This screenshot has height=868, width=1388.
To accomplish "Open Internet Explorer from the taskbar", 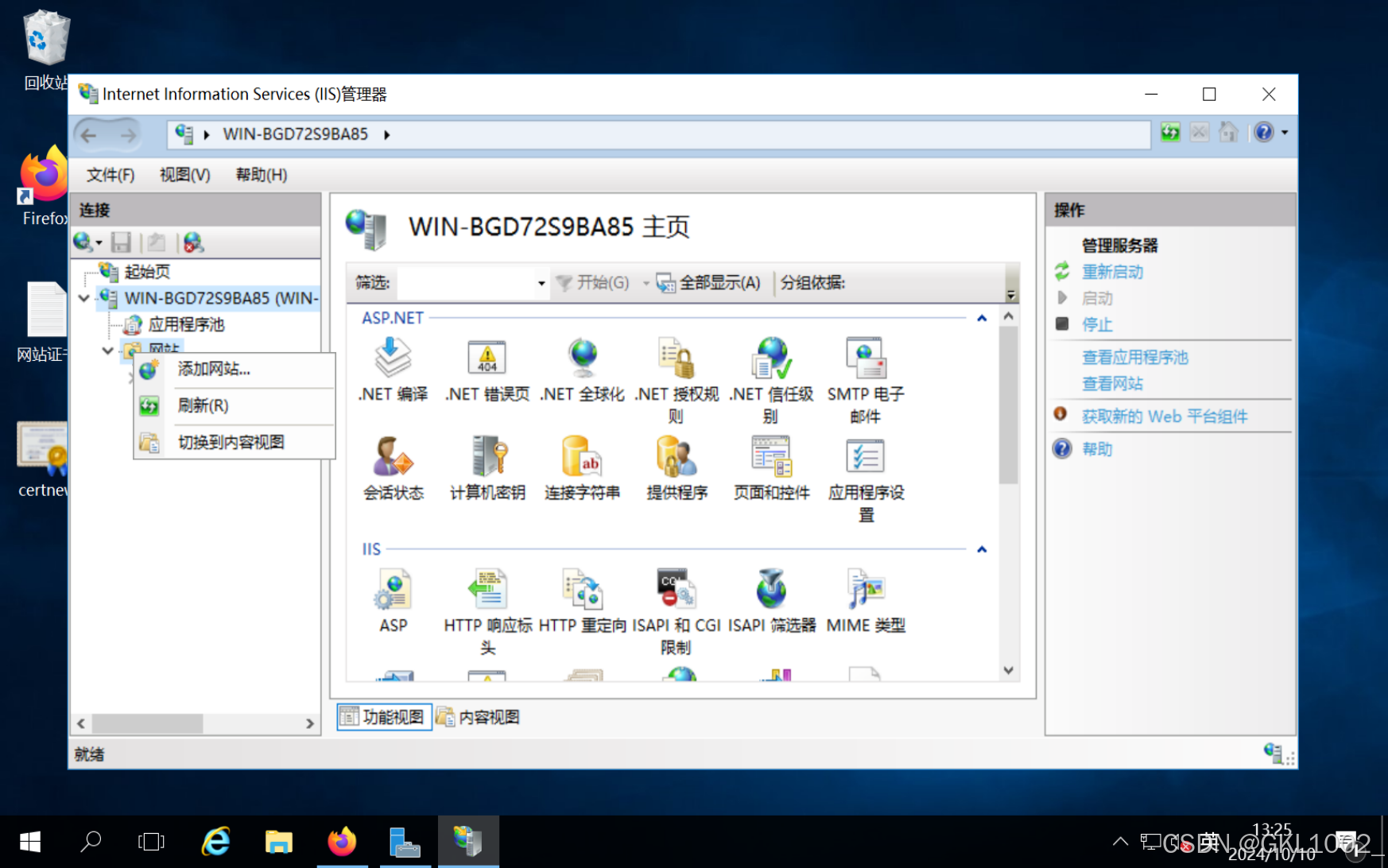I will pyautogui.click(x=215, y=842).
